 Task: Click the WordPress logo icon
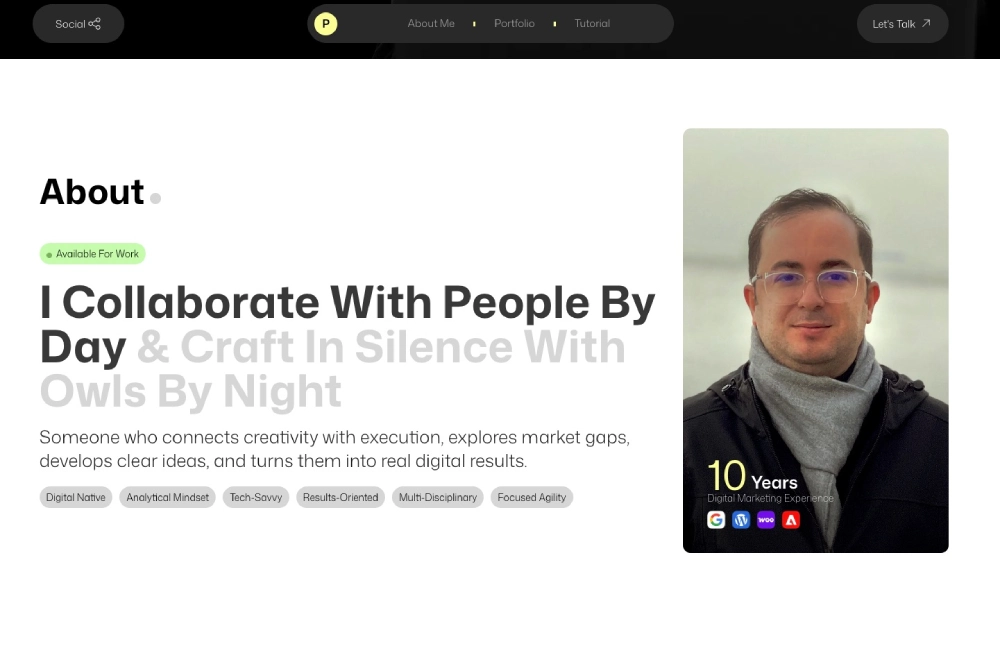741,520
